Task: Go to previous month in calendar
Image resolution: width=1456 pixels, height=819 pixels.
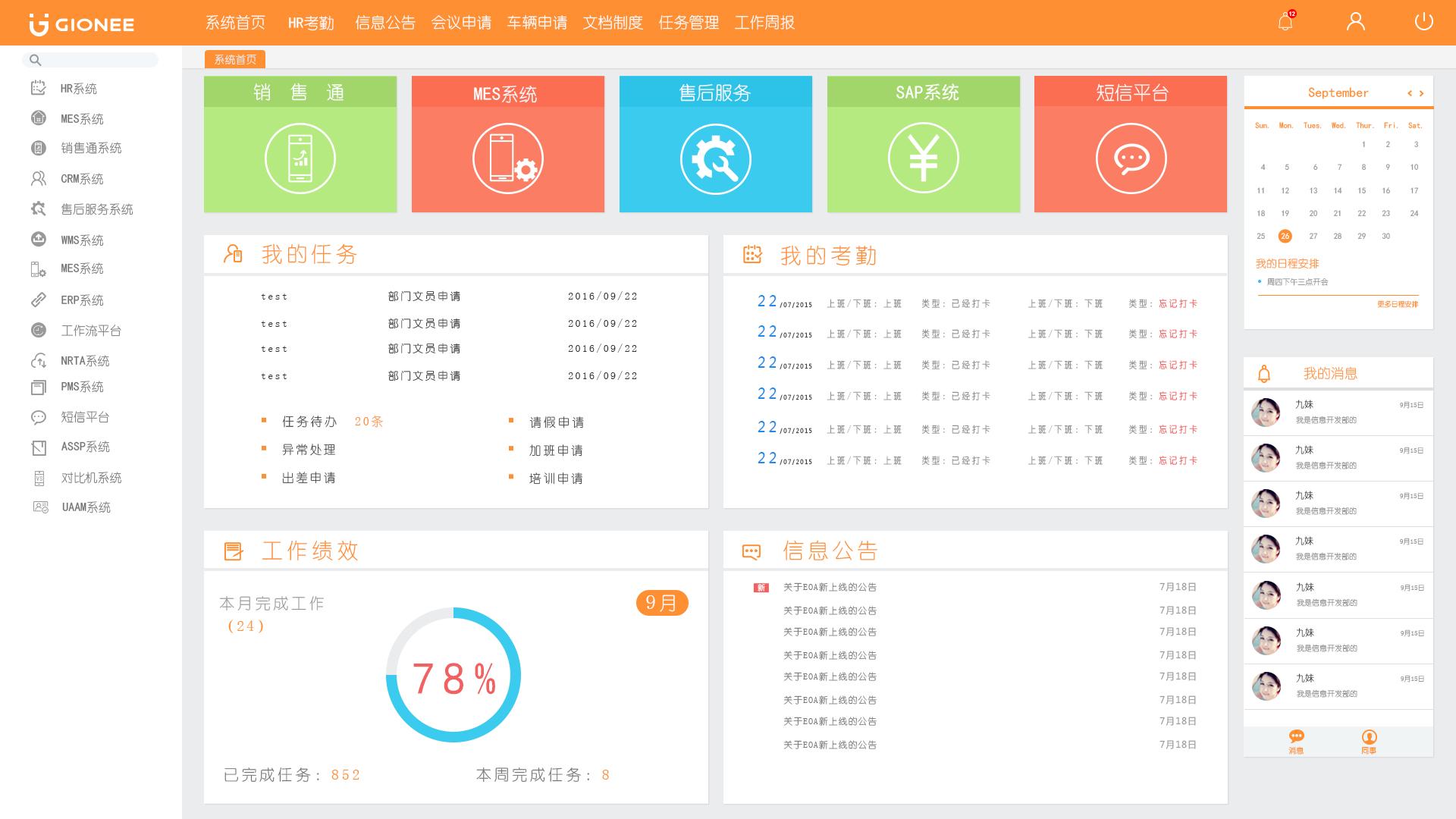Action: click(1409, 93)
